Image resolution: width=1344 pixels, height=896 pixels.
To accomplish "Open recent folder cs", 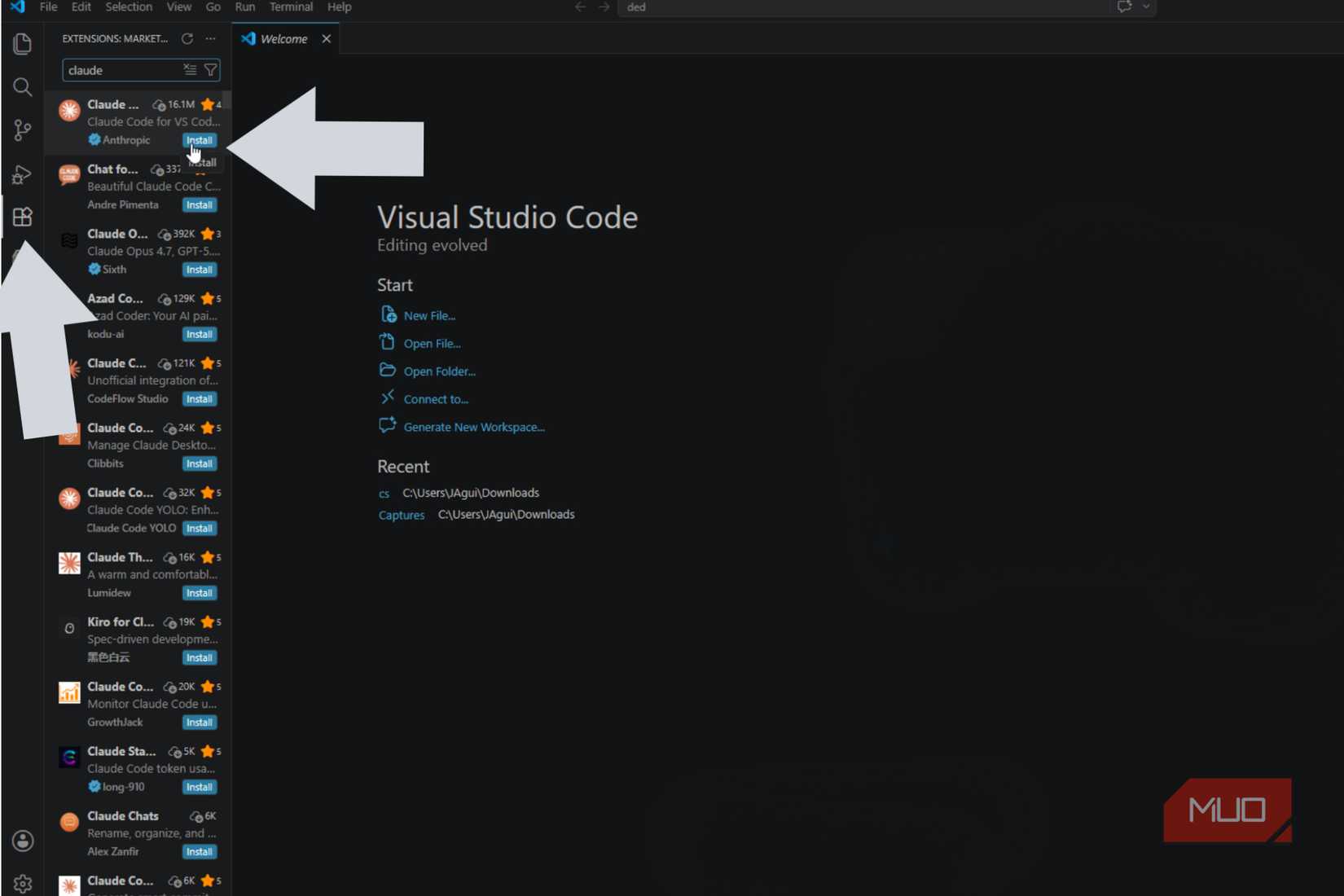I will point(384,494).
